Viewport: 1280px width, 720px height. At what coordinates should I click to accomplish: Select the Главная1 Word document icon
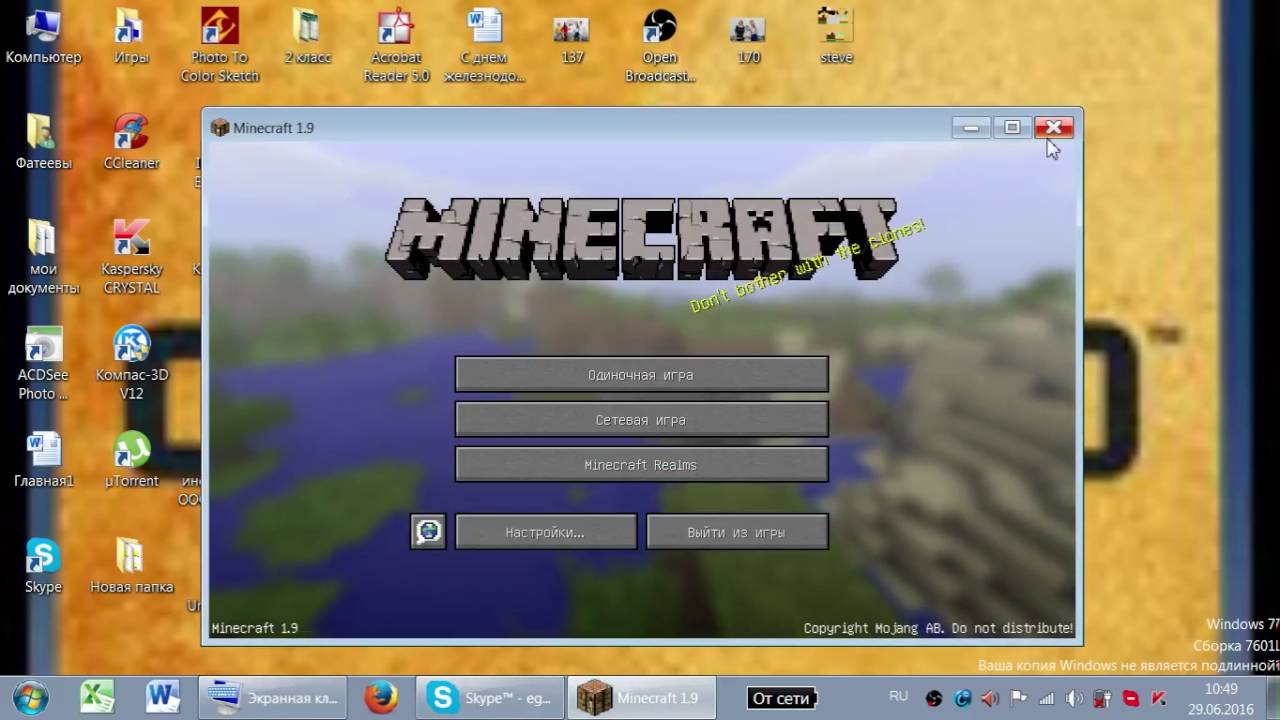coord(43,460)
